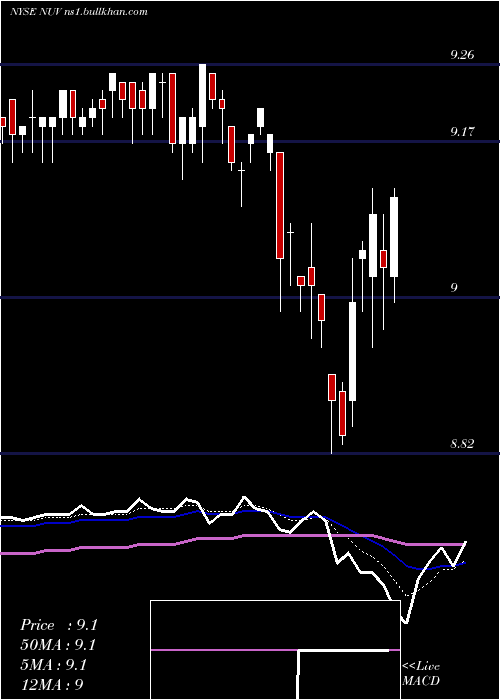The width and height of the screenshot is (500, 700).
Task: Click the 5MA : 9.1 readout
Action: 54,665
